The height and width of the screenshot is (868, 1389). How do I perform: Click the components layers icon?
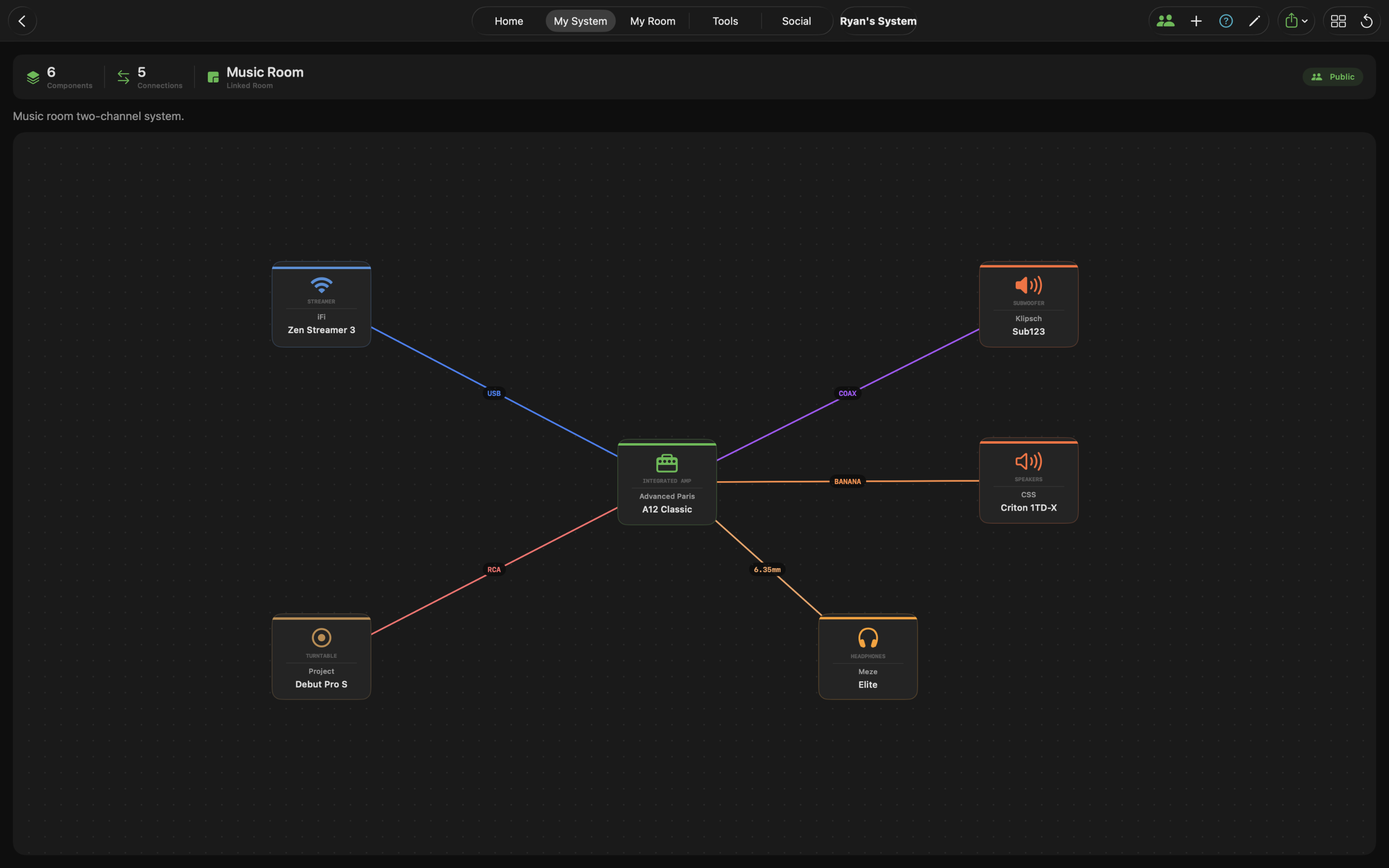click(33, 77)
